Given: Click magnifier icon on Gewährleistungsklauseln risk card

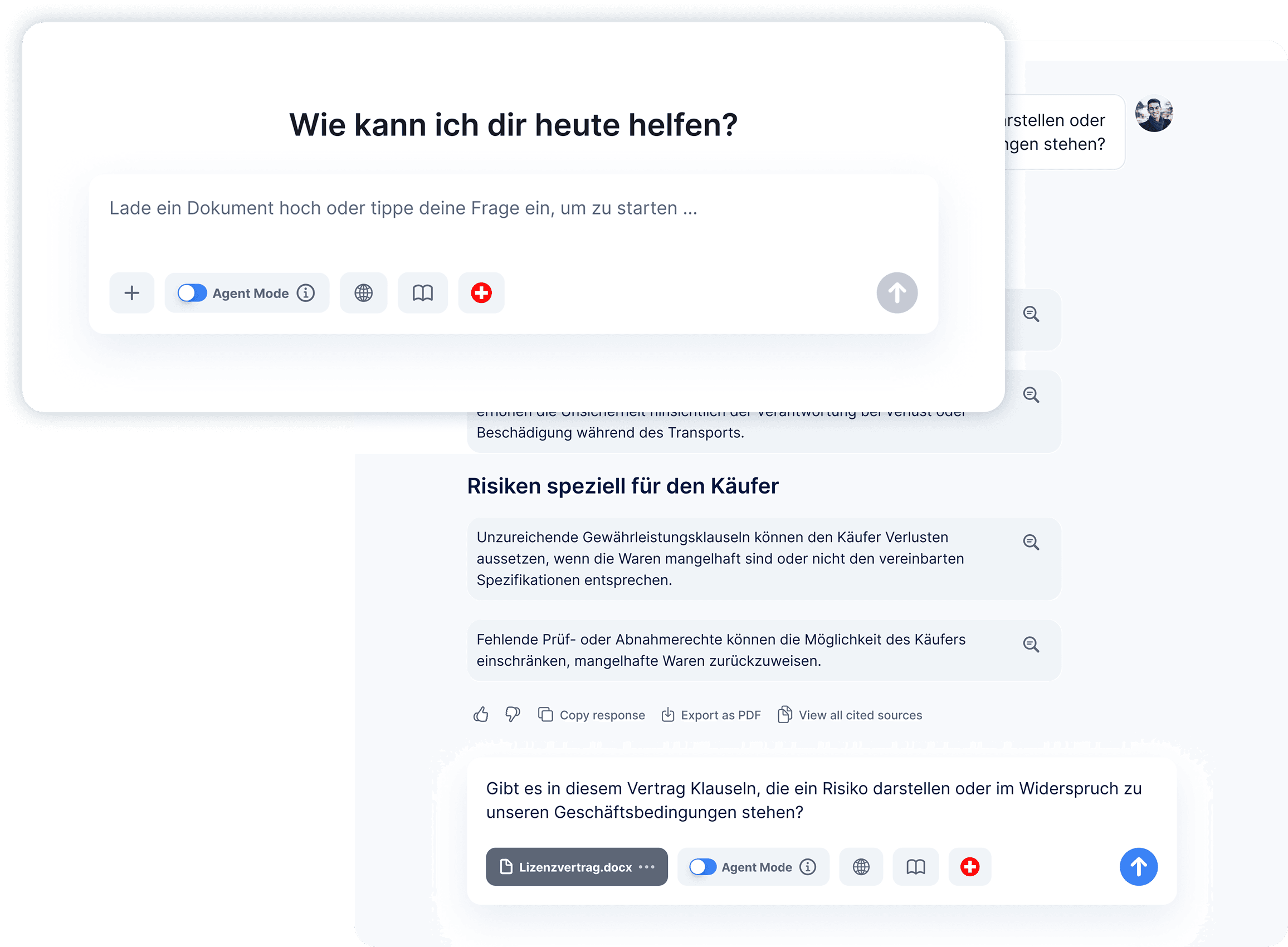Looking at the screenshot, I should click(1031, 542).
